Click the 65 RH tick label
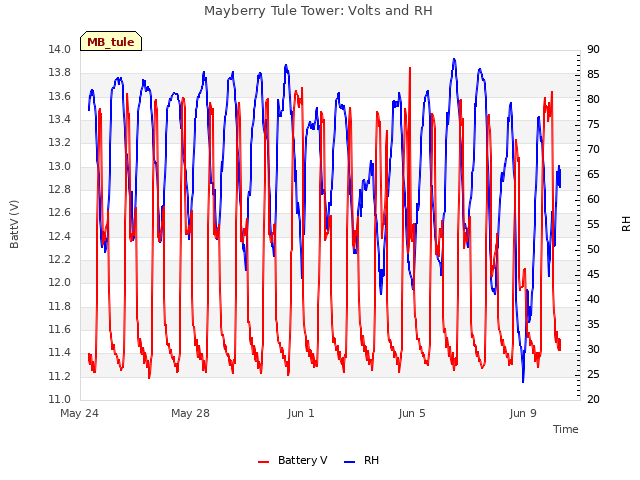The width and height of the screenshot is (640, 480). pyautogui.click(x=593, y=174)
